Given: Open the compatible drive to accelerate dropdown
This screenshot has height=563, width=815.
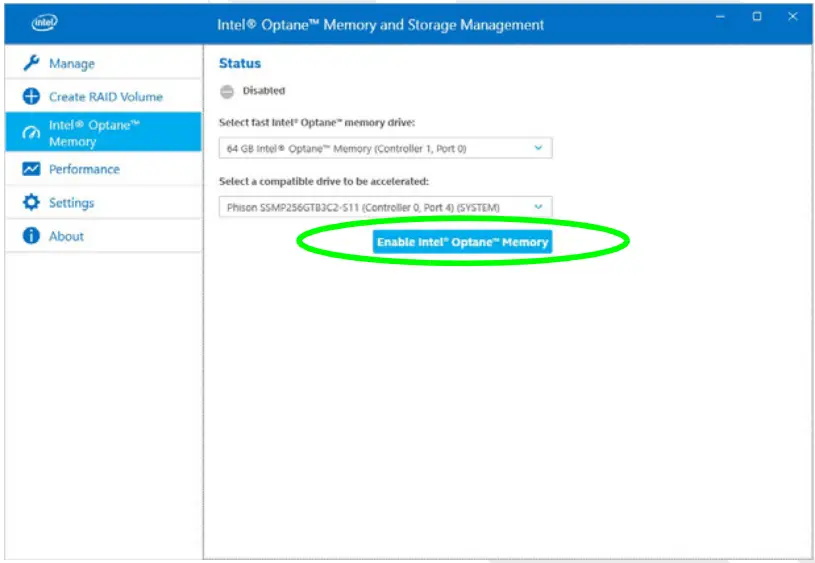Looking at the screenshot, I should 384,208.
